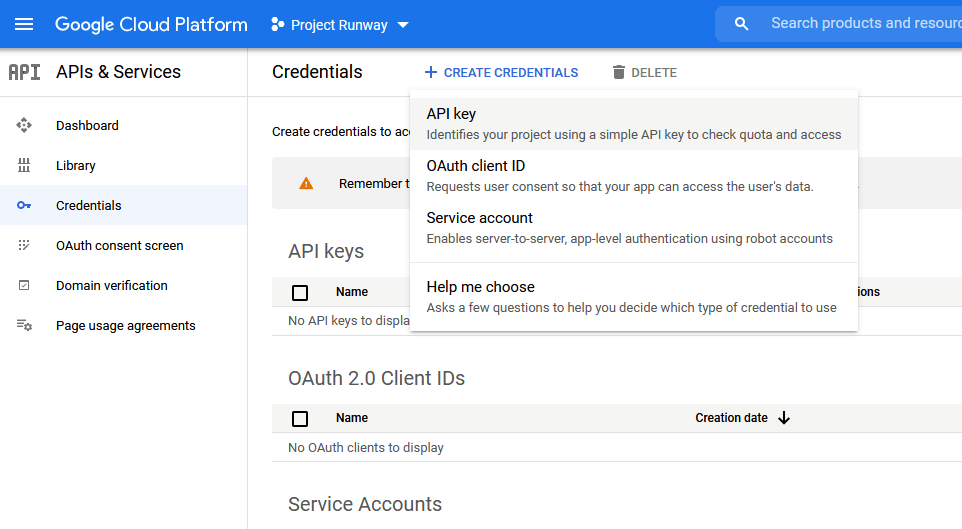Click the Library grid icon
This screenshot has height=529, width=962.
click(24, 165)
